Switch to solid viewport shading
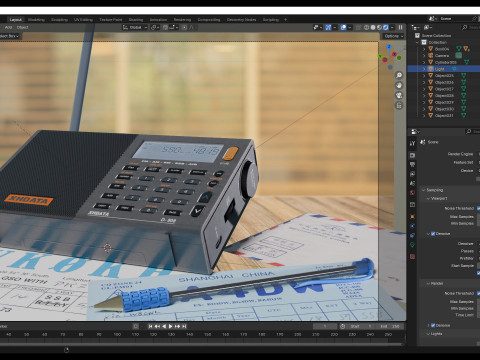Image resolution: width=480 pixels, height=360 pixels. tap(373, 27)
